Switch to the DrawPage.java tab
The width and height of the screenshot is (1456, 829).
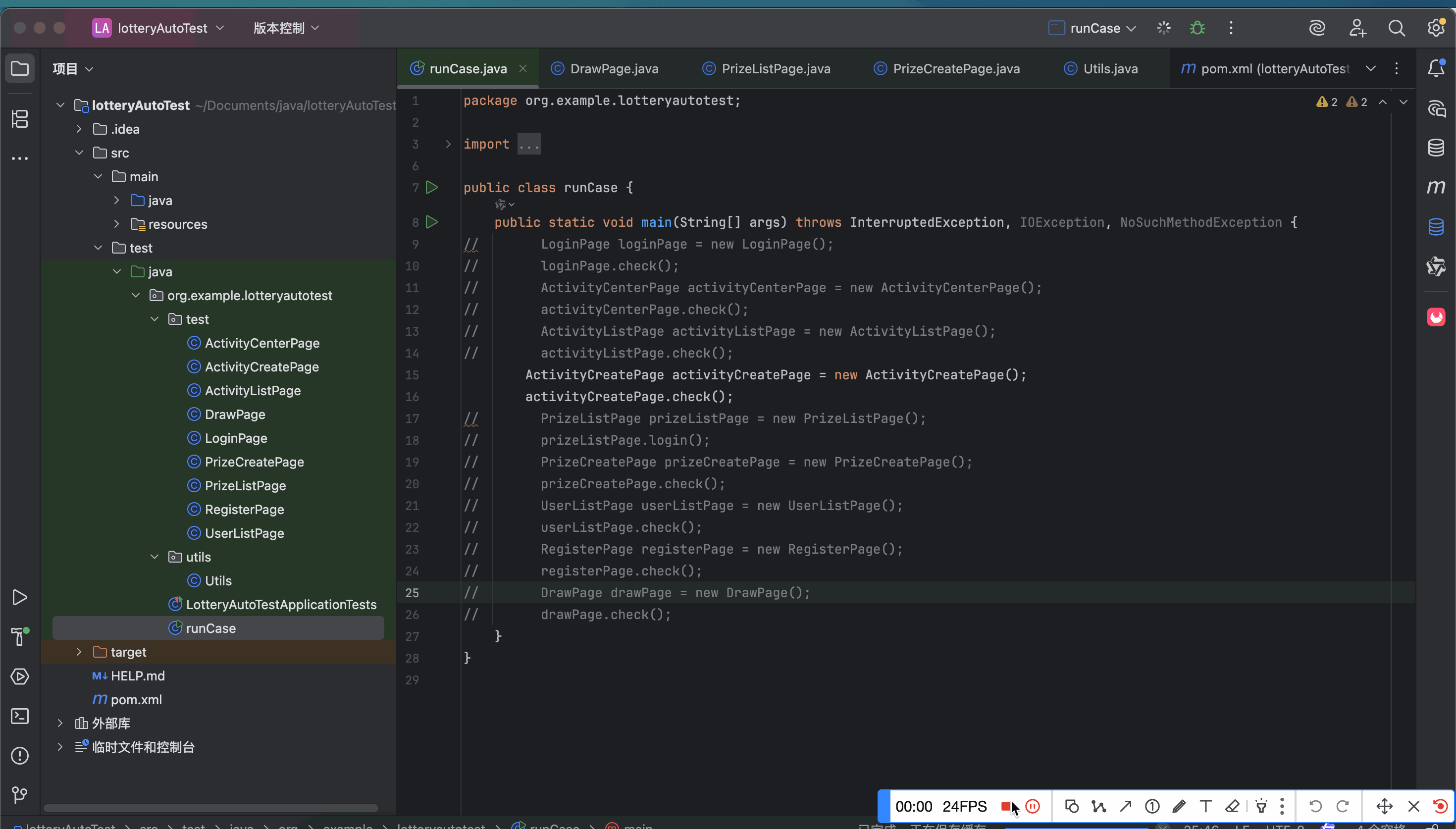pyautogui.click(x=605, y=69)
